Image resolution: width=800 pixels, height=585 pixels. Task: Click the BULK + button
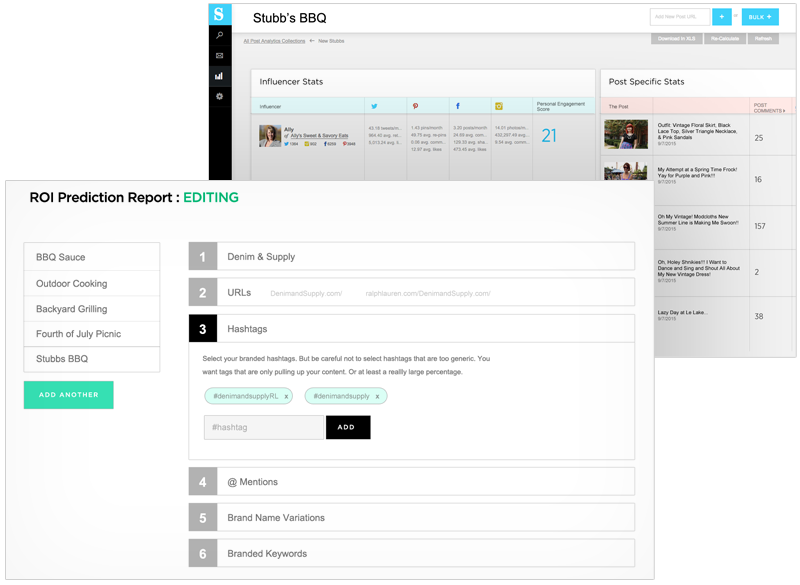[760, 17]
